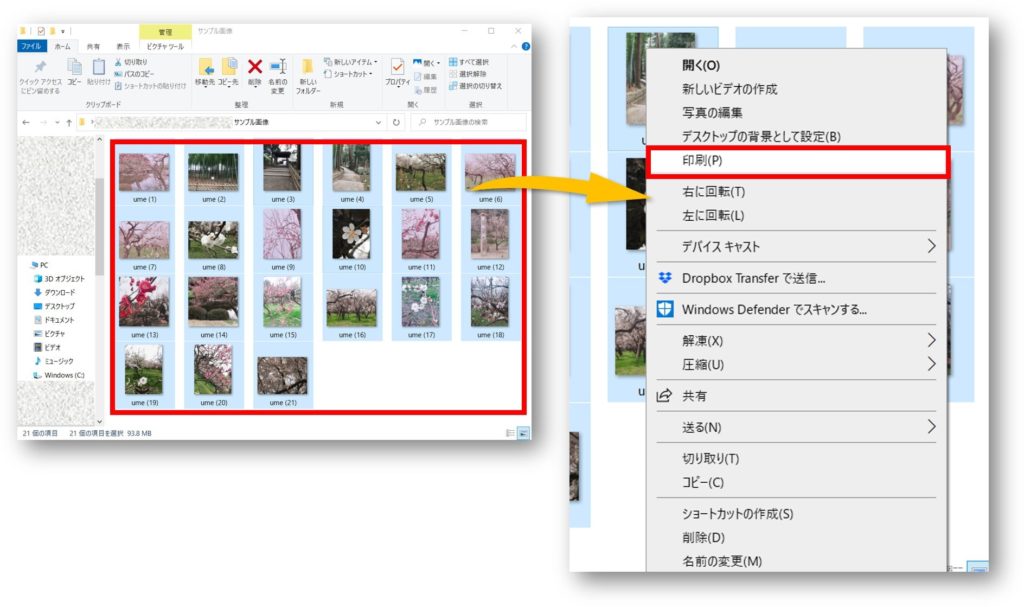The height and width of the screenshot is (607, 1024).
Task: Click the 移動先 (move to) ribbon icon
Action: click(x=207, y=74)
